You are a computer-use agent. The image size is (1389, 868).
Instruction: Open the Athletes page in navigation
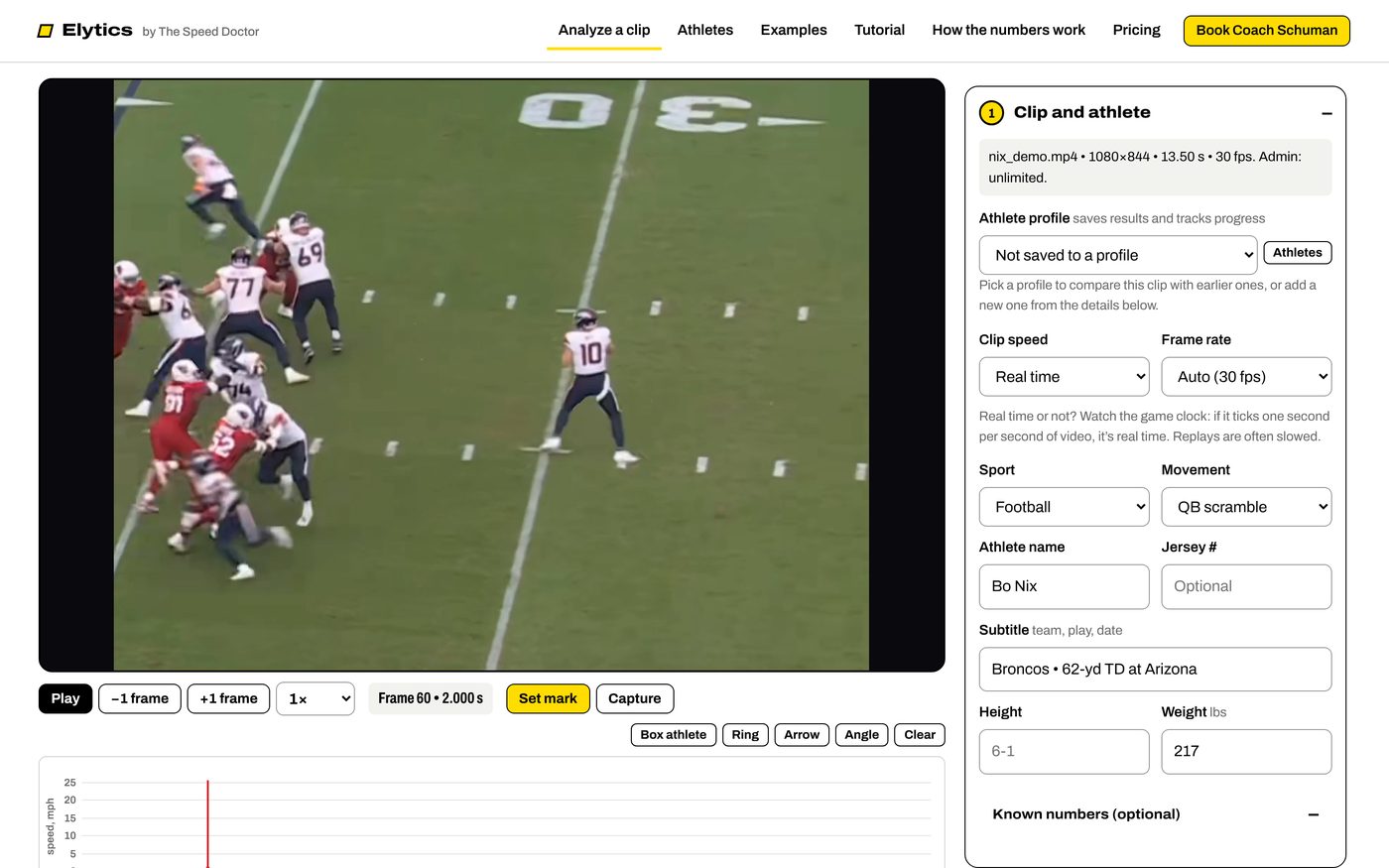tap(705, 30)
